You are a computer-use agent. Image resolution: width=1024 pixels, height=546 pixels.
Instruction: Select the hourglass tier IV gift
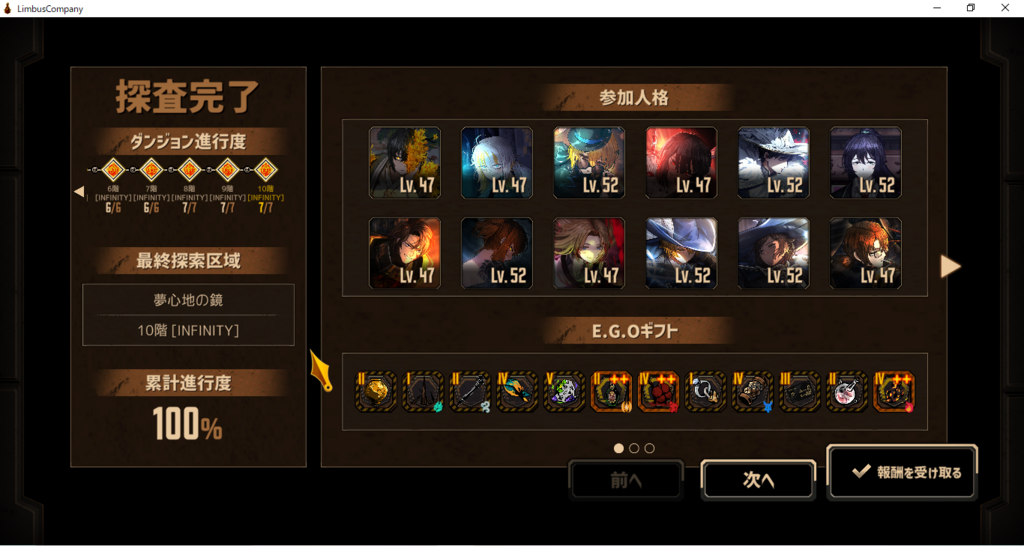(752, 392)
